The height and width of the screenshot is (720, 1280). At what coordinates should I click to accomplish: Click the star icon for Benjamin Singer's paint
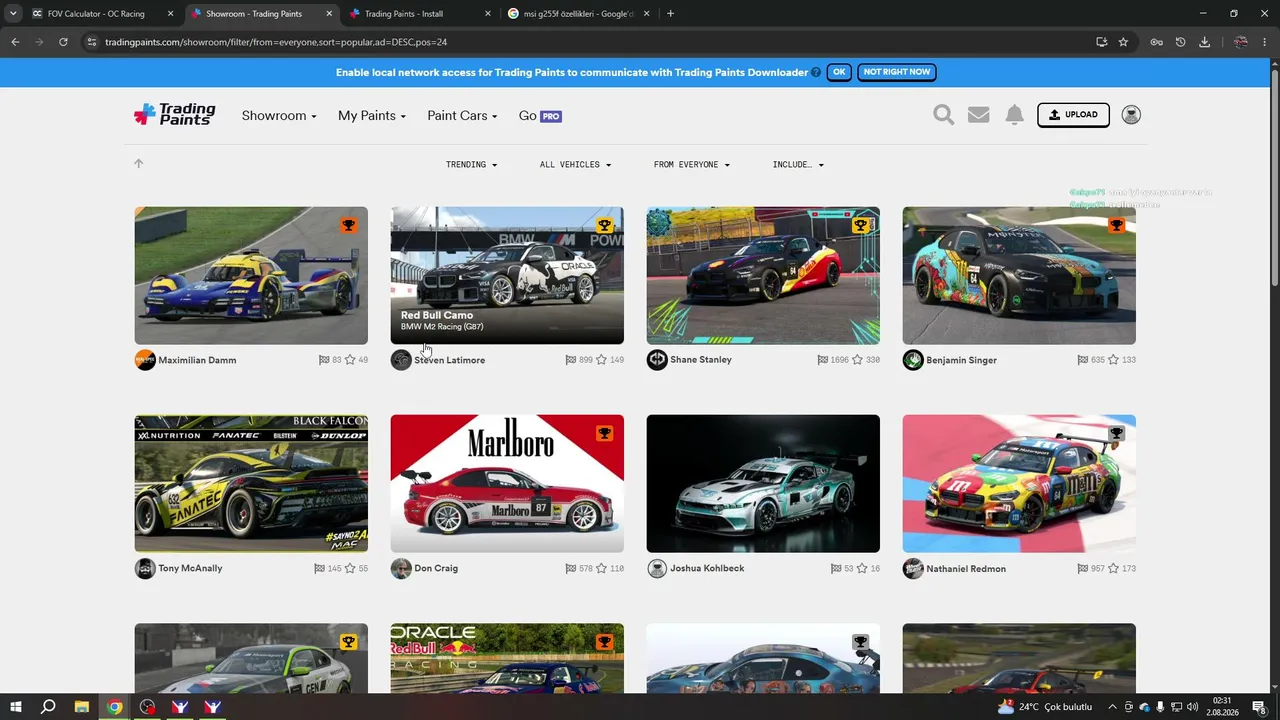click(x=1113, y=360)
